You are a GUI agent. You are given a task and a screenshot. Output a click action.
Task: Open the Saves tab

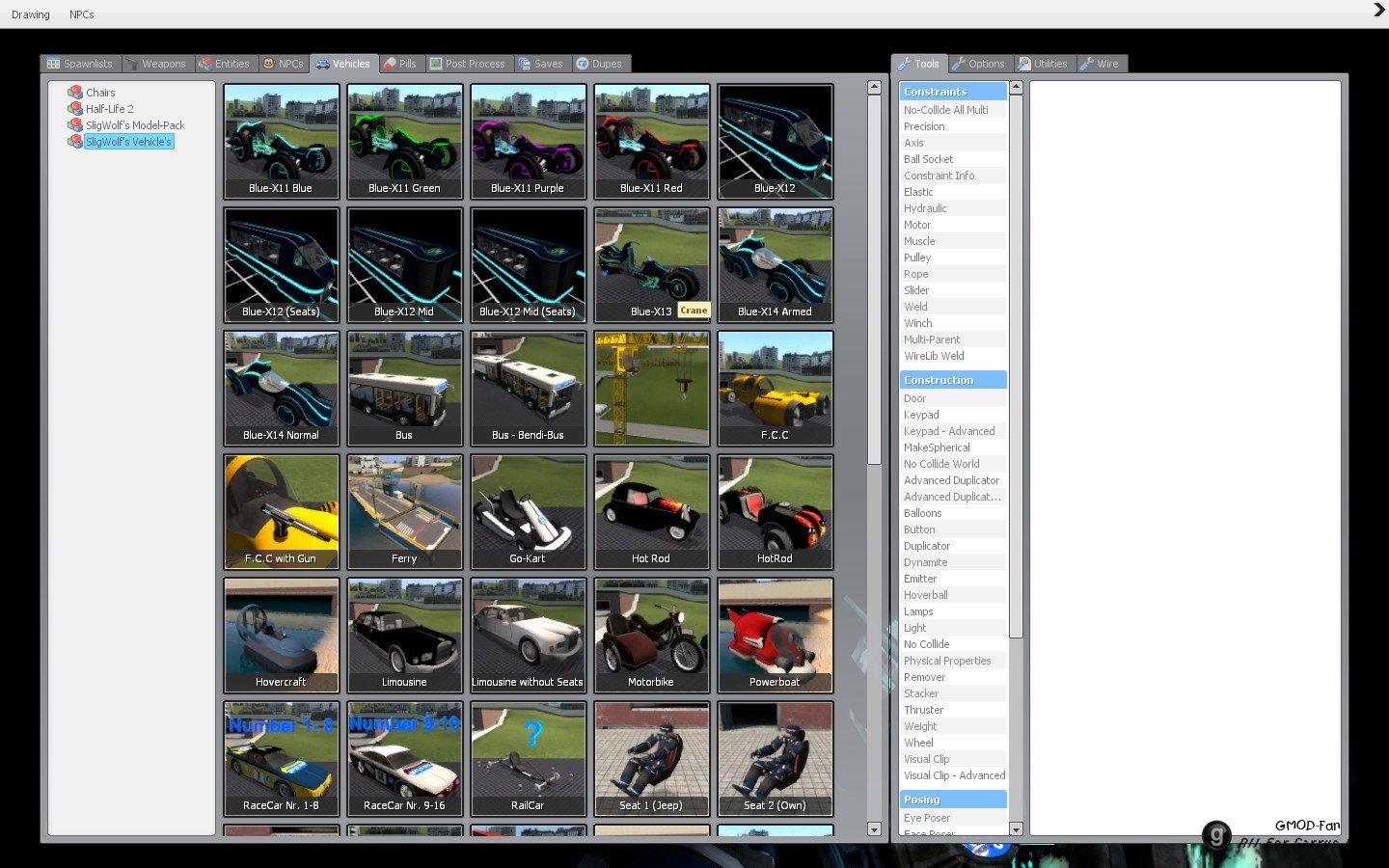pos(541,64)
